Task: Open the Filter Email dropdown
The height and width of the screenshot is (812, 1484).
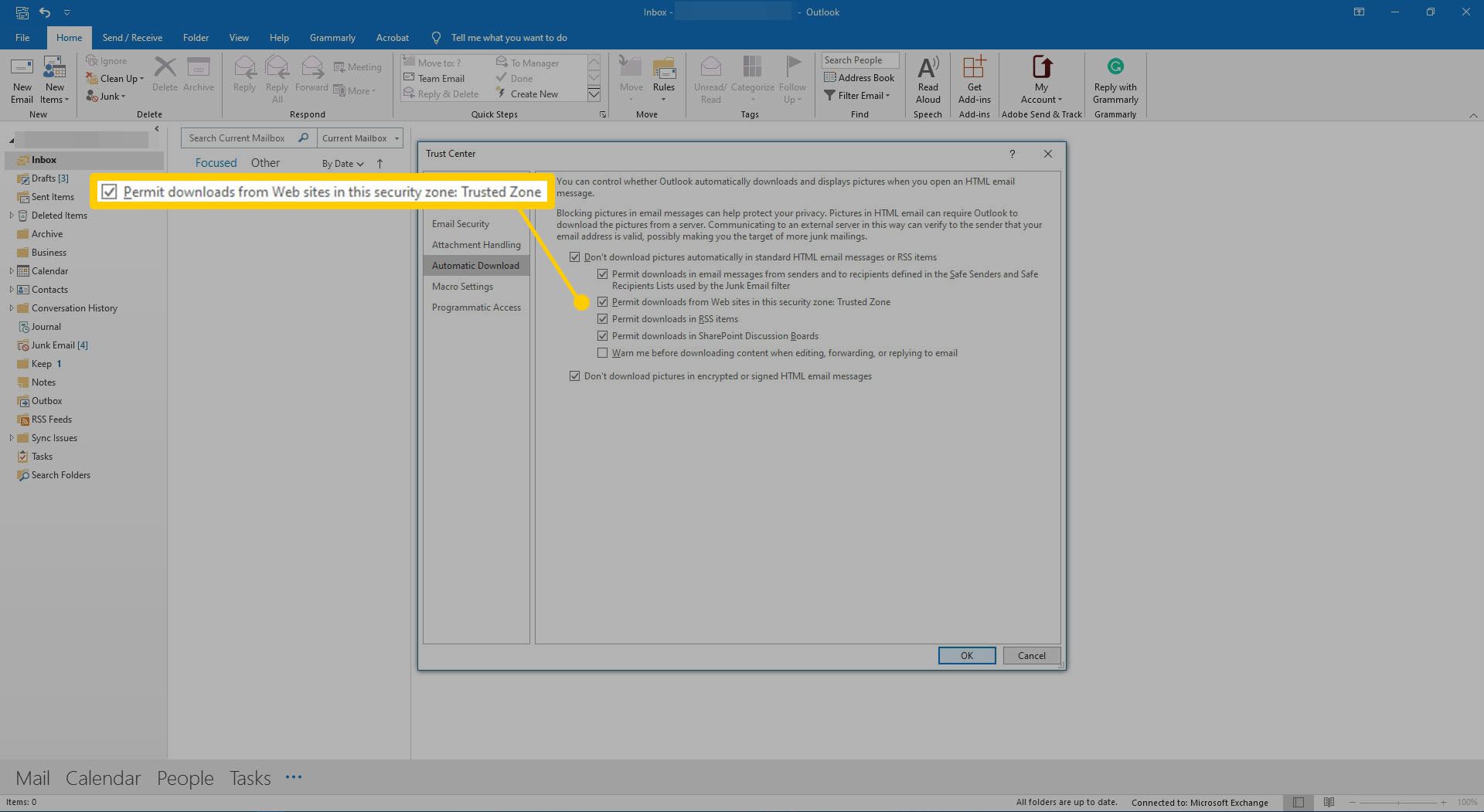Action: coord(857,95)
